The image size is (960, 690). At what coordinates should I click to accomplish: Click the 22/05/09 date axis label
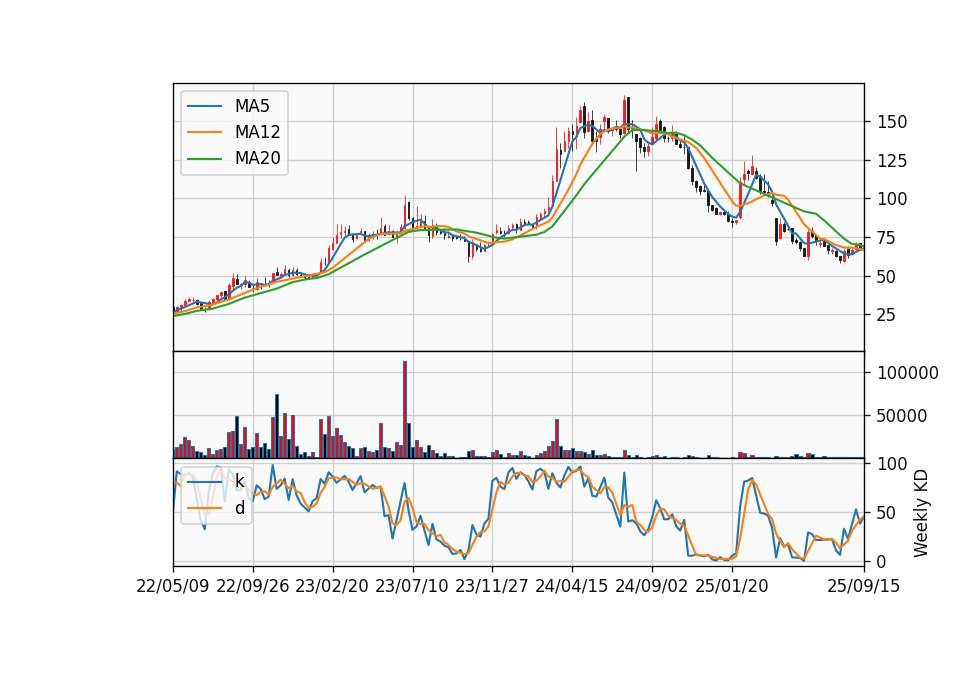coord(173,586)
